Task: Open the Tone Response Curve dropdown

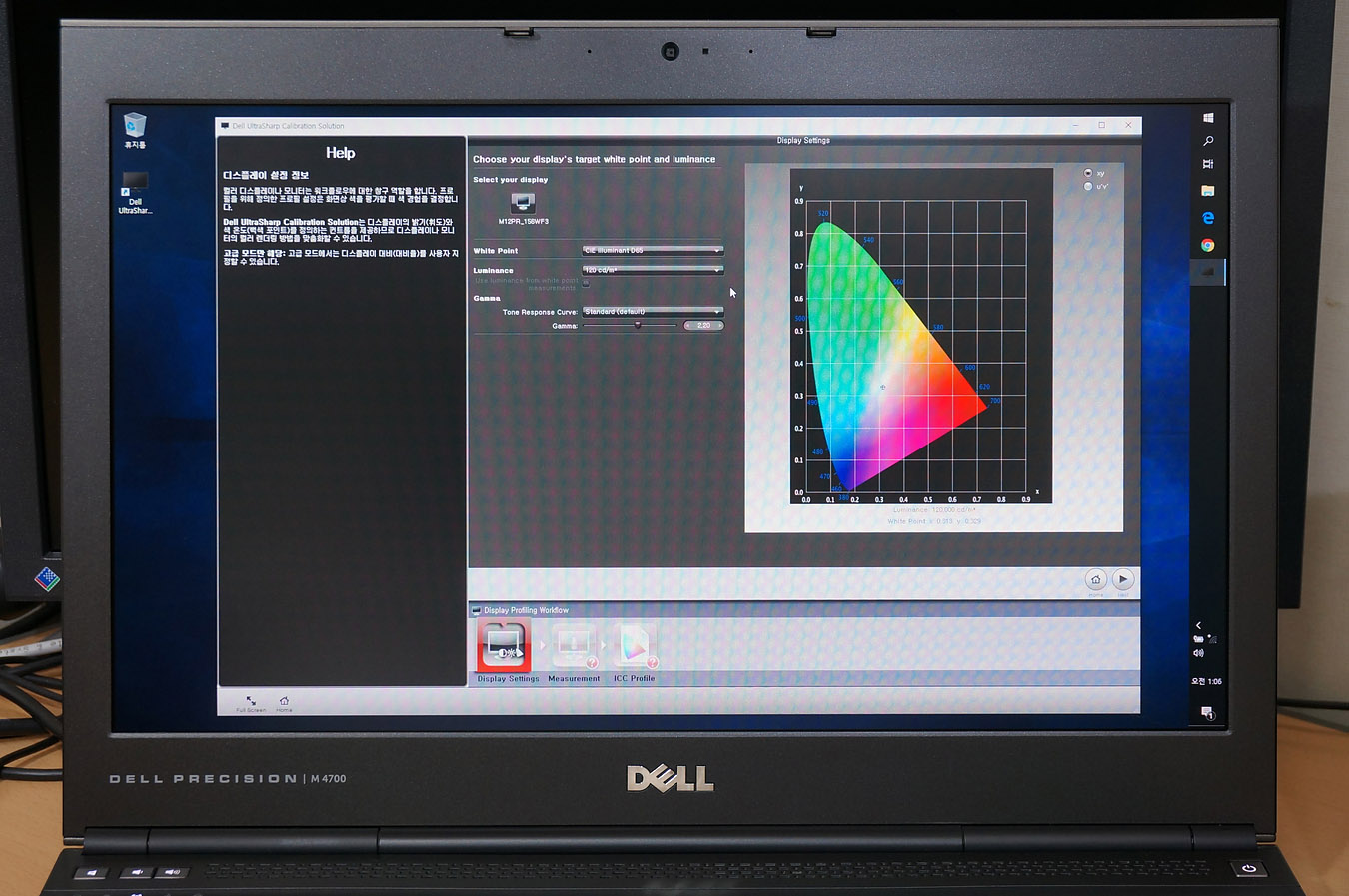Action: (653, 312)
